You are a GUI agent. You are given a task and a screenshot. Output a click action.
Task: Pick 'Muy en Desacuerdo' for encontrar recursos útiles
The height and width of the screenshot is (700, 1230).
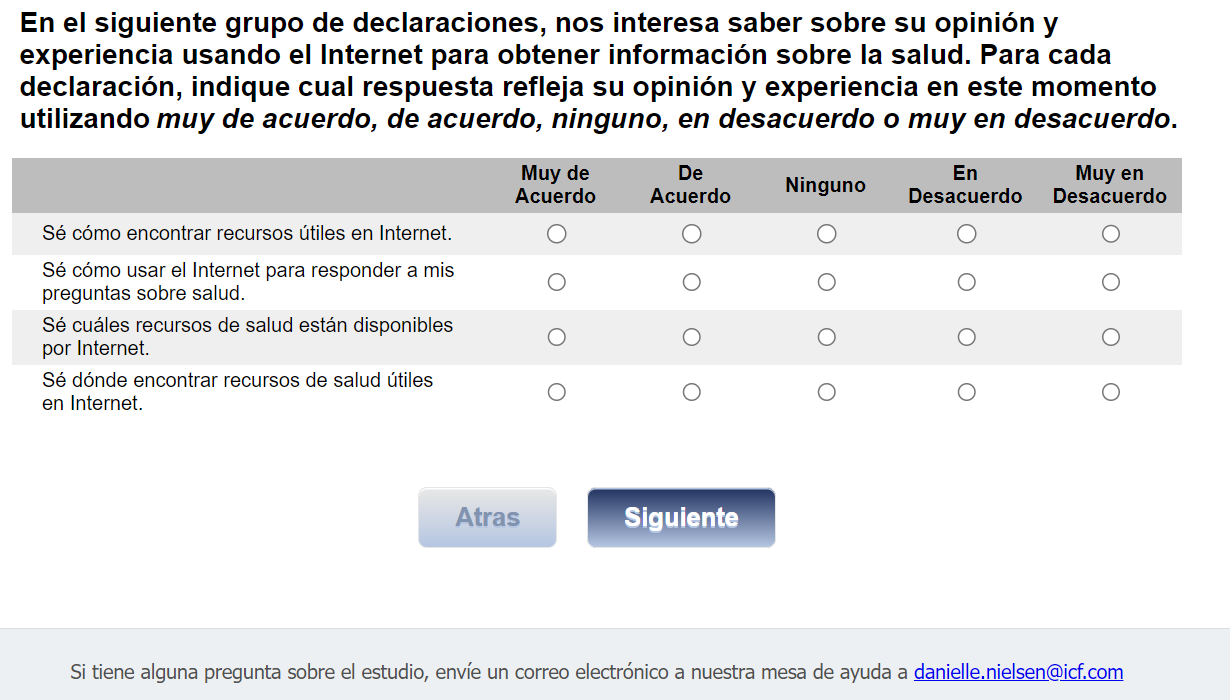pyautogui.click(x=1110, y=234)
